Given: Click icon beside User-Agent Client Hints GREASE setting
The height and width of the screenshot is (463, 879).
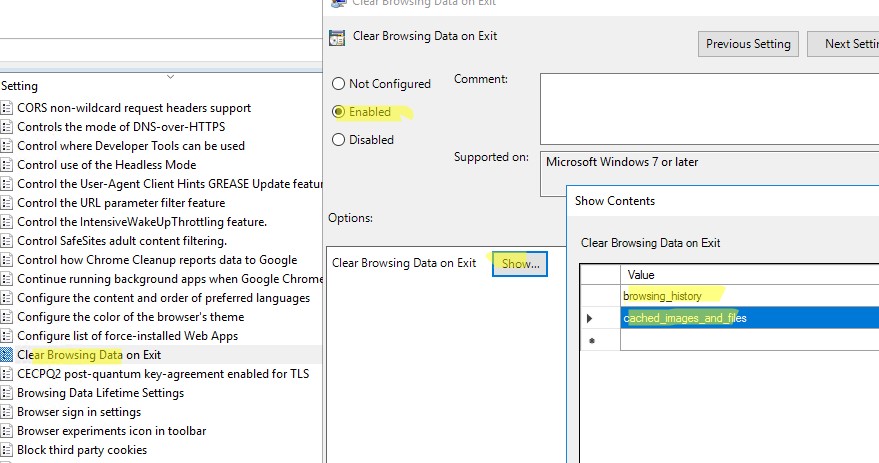Looking at the screenshot, I should pos(6,184).
